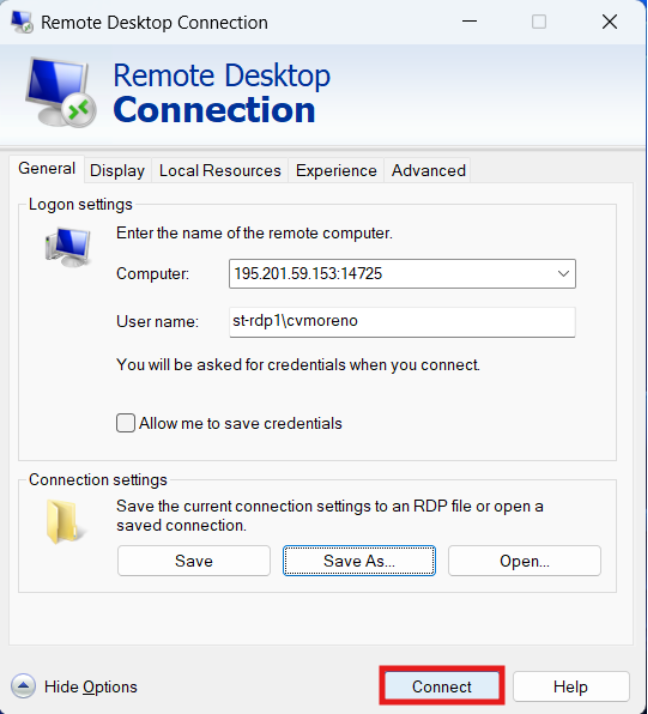The height and width of the screenshot is (714, 648).
Task: Click the large Remote Desktop banner logo
Action: [x=60, y=92]
